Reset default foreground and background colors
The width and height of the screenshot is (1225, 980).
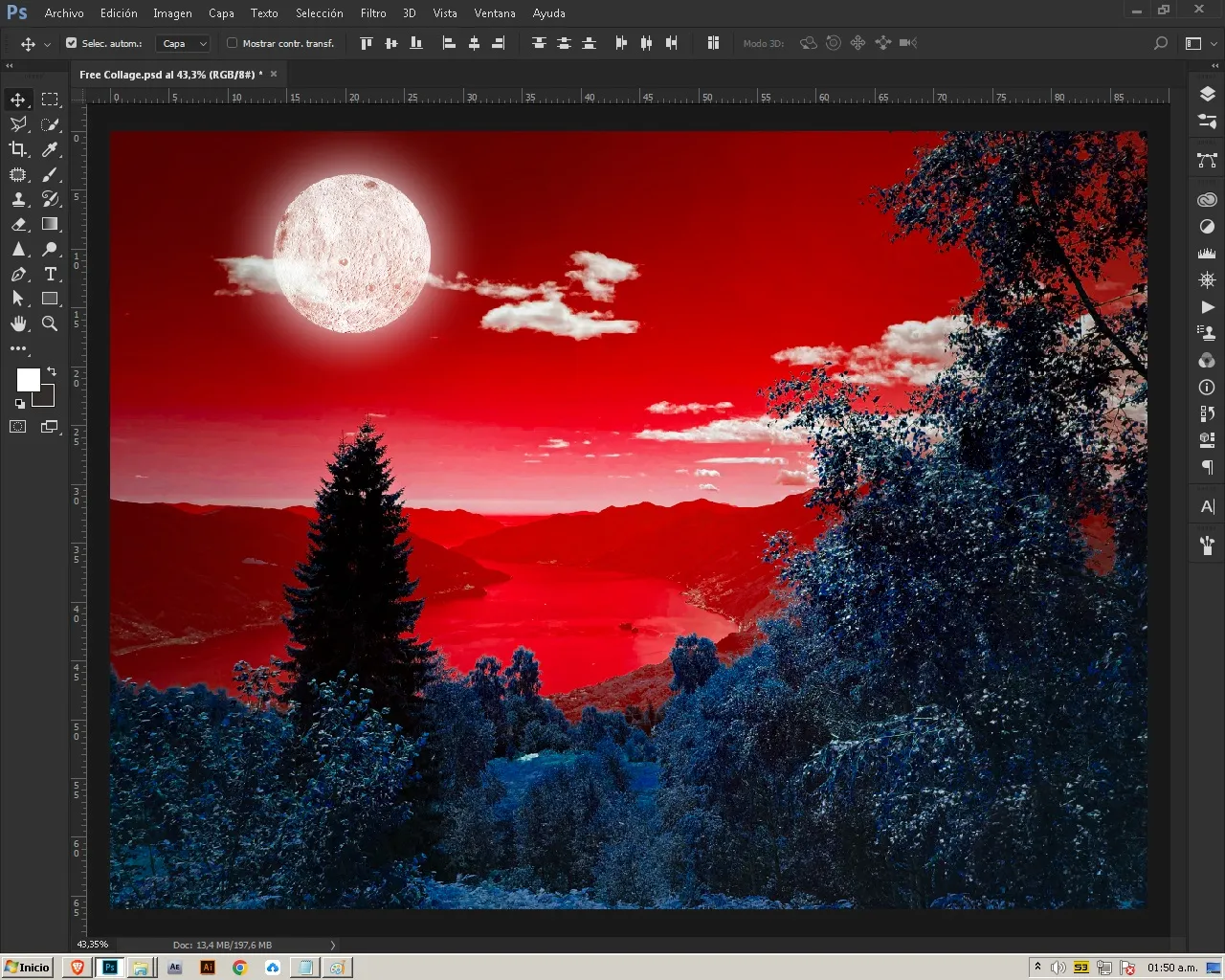20,404
